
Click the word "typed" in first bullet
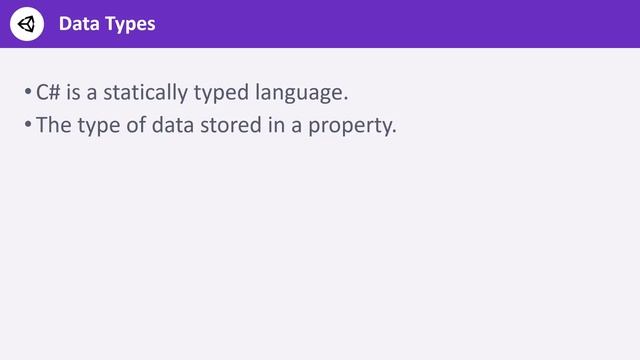click(x=221, y=93)
